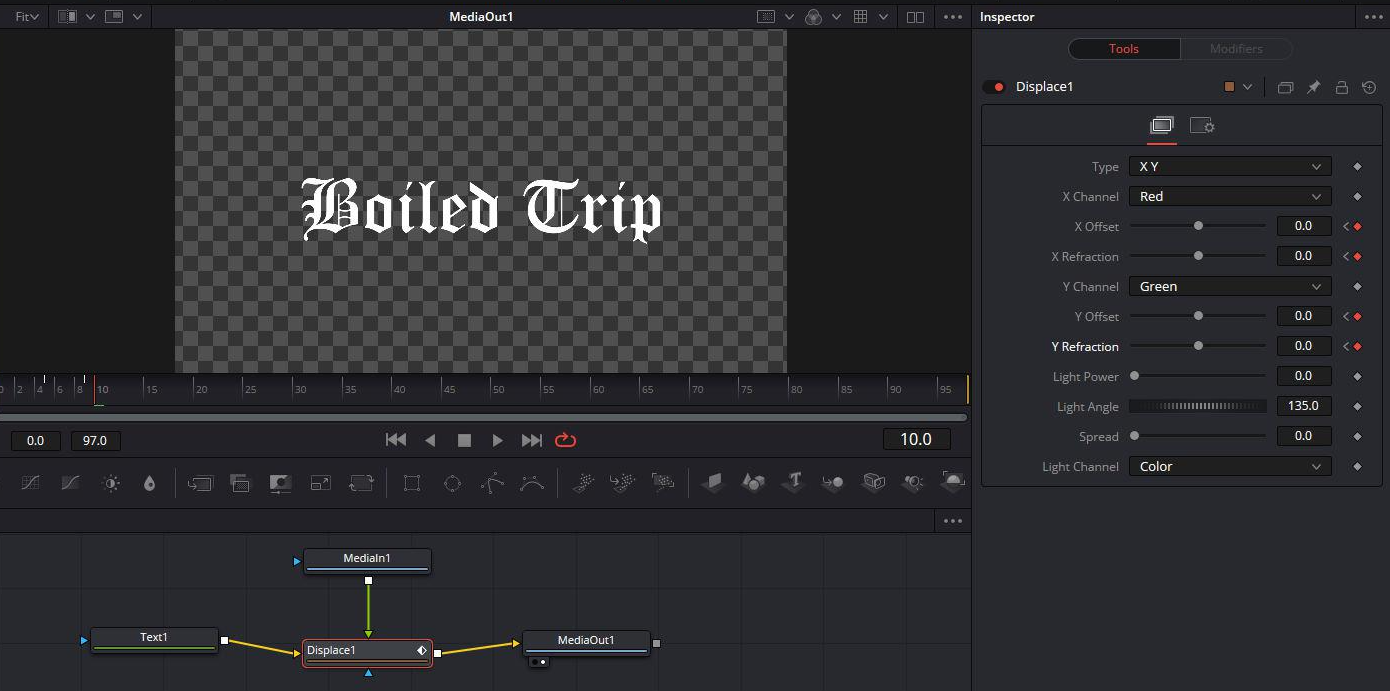Click the X Offset slider handle
This screenshot has width=1390, height=691.
(1198, 226)
